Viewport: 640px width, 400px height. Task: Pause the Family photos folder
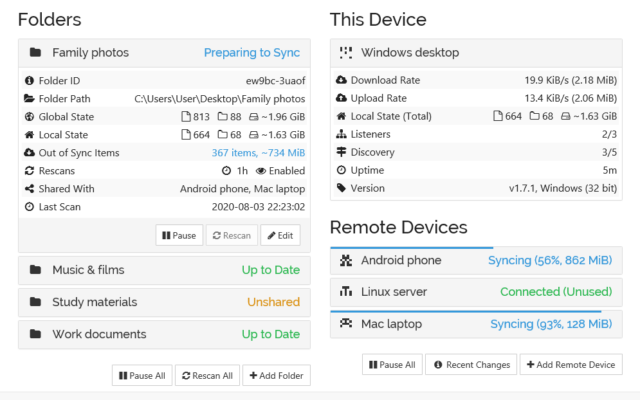[179, 236]
